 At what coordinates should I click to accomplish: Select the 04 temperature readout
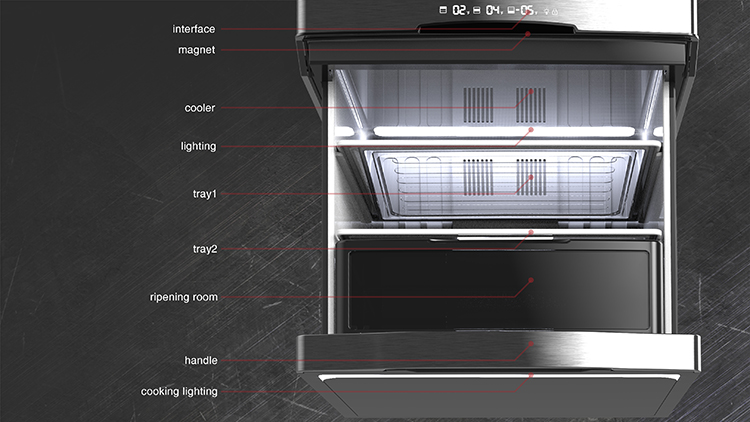[x=494, y=10]
